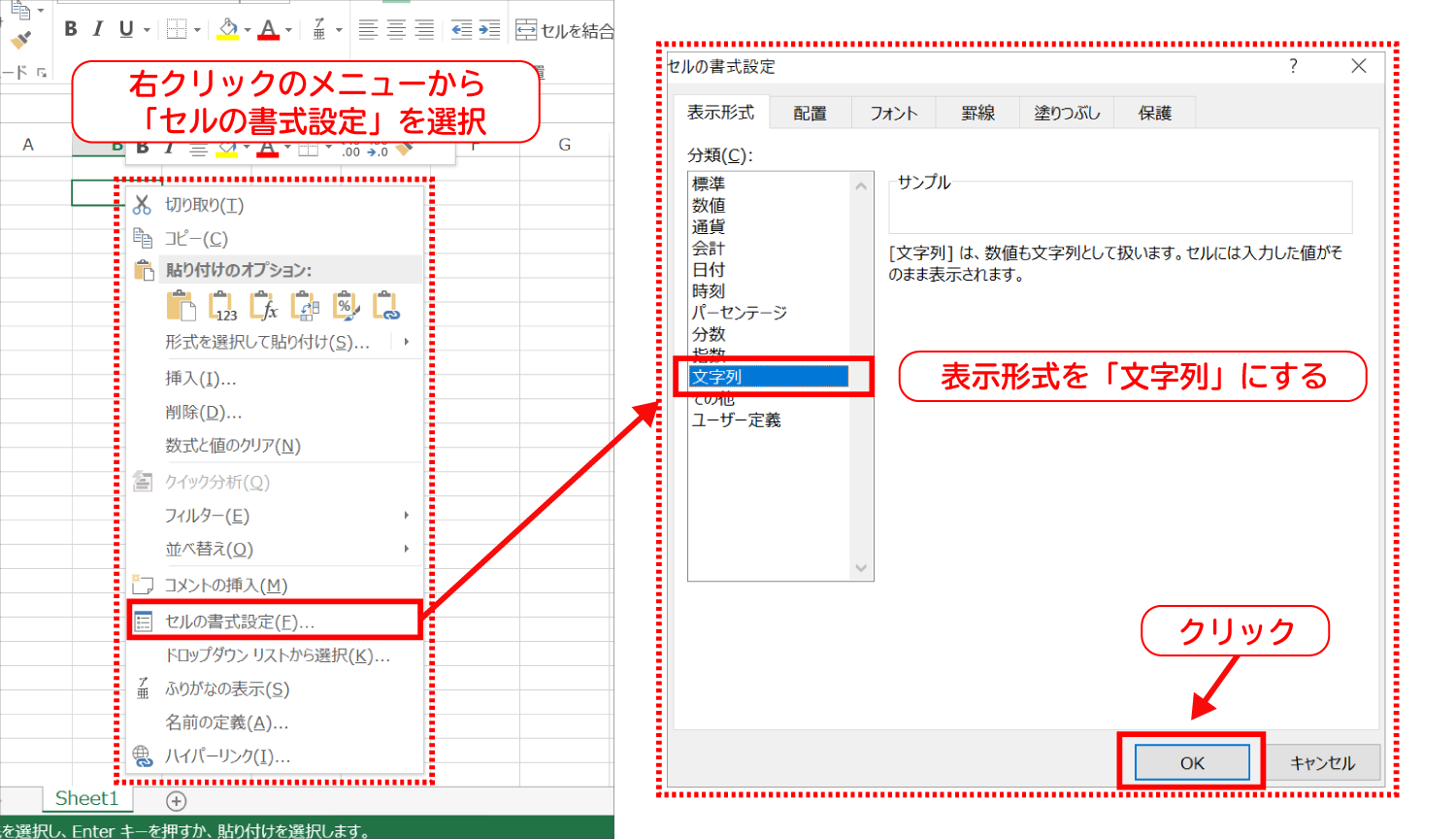Click the キャンセル button
This screenshot has height=839, width=1456.
(1322, 763)
